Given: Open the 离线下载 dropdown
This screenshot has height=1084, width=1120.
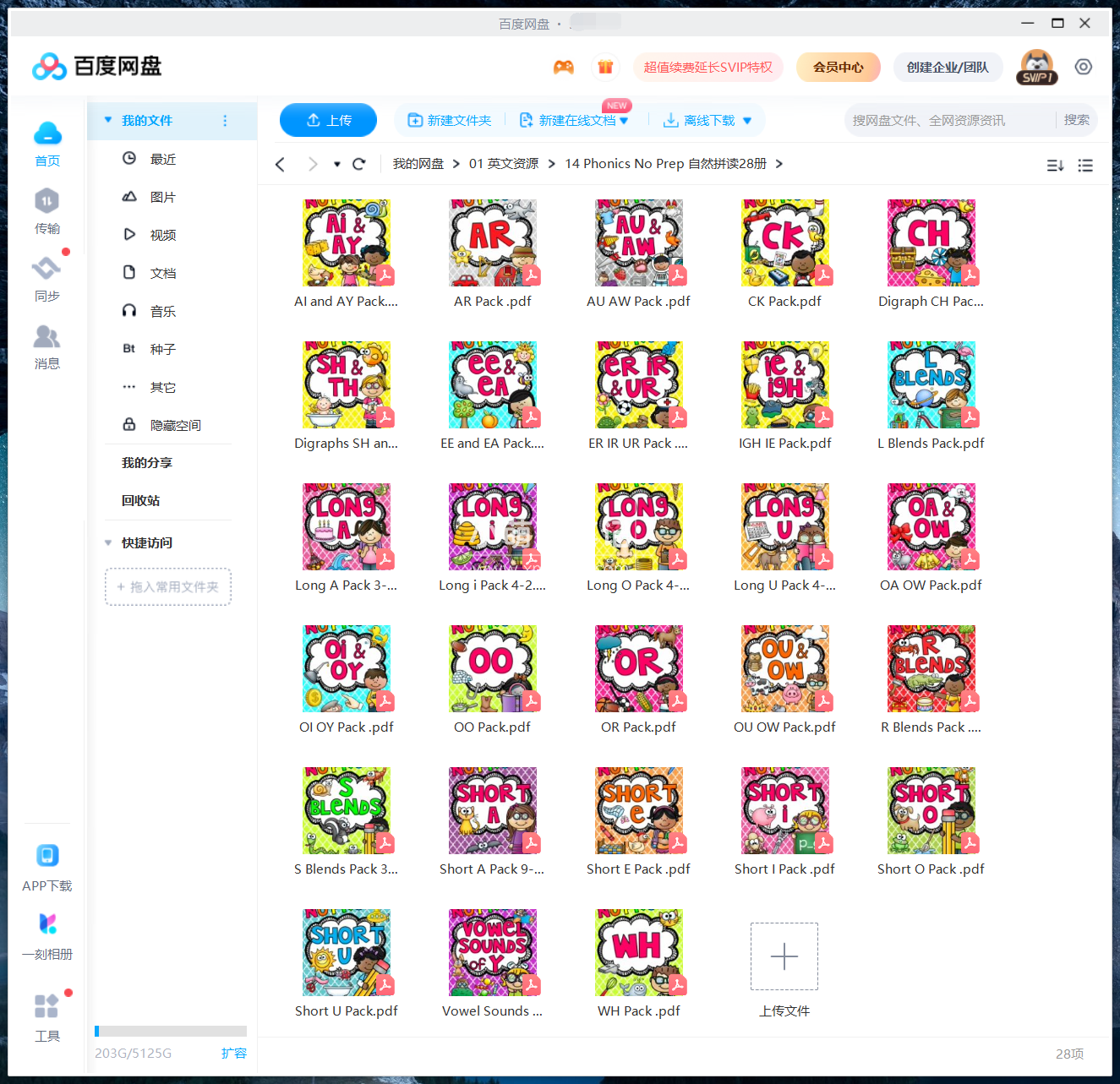Looking at the screenshot, I should [x=708, y=120].
